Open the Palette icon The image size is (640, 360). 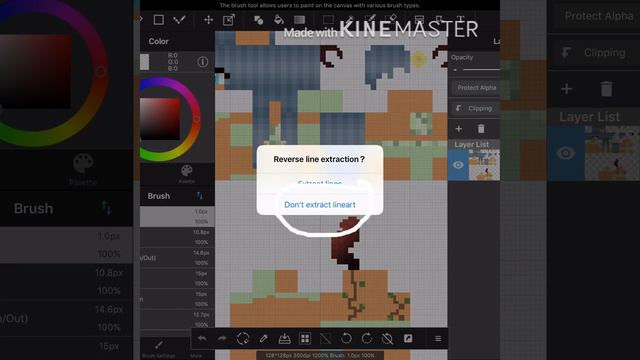187,174
